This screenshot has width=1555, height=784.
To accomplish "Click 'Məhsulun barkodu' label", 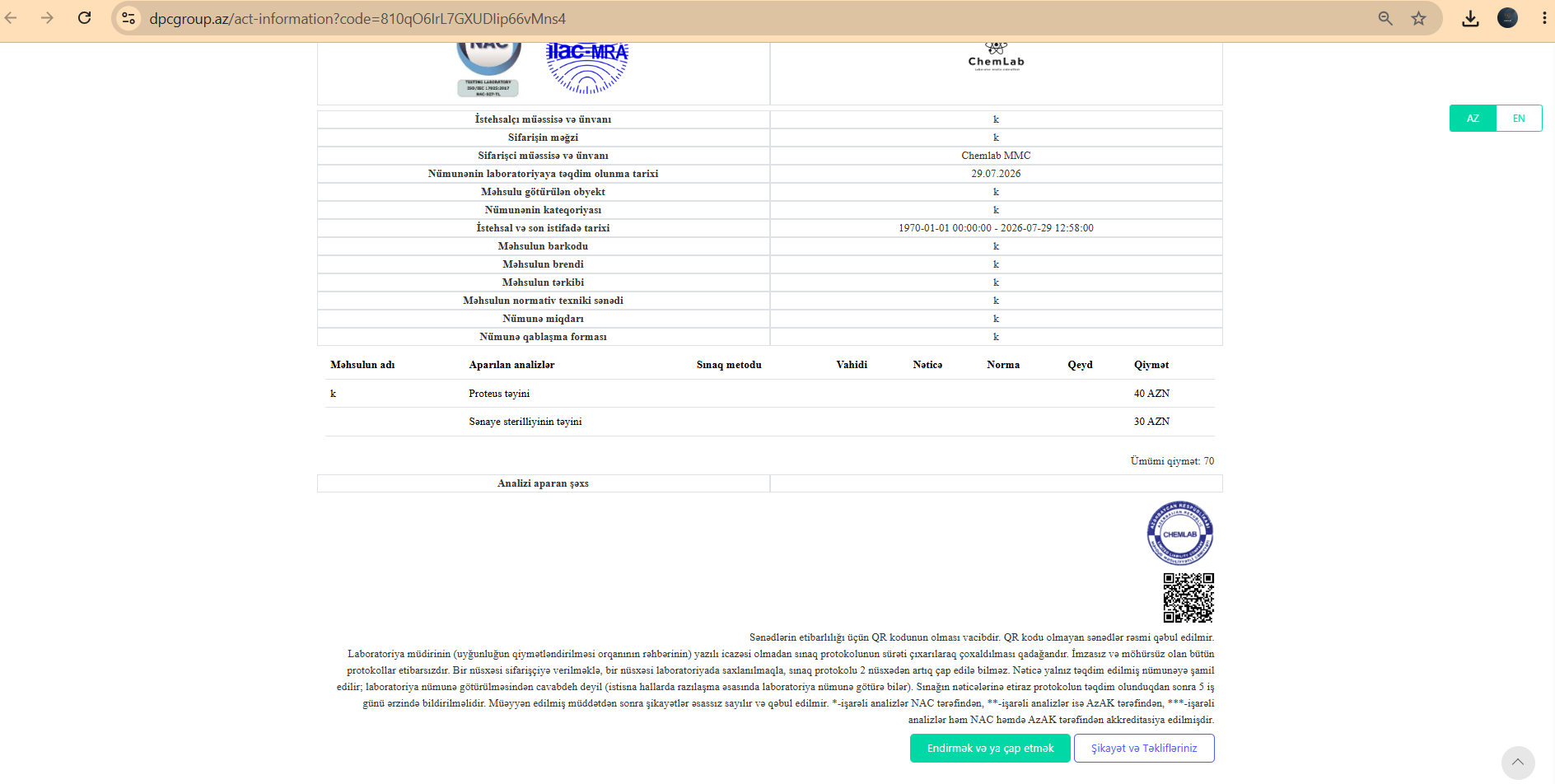I will (543, 246).
